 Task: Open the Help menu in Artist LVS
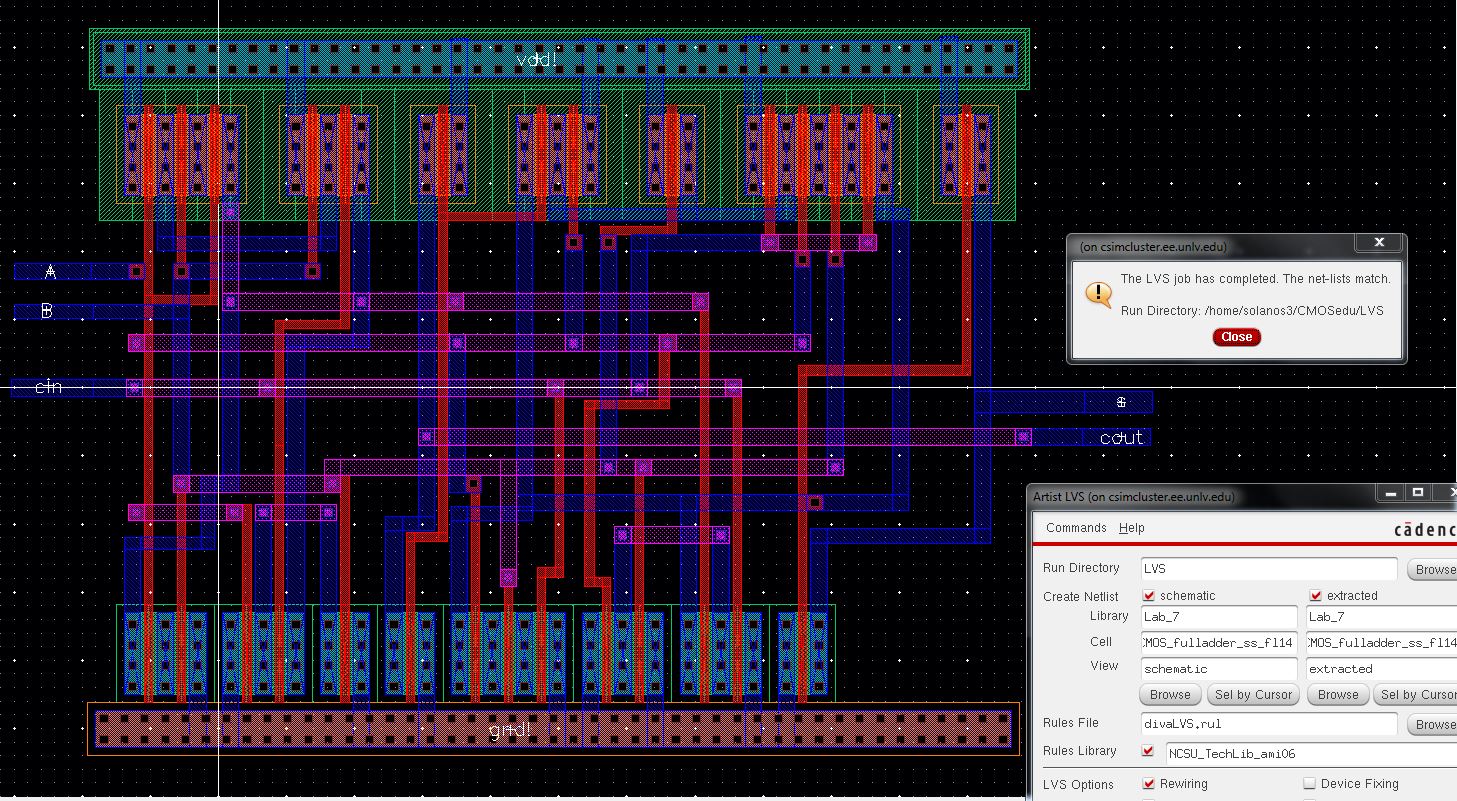click(1132, 528)
